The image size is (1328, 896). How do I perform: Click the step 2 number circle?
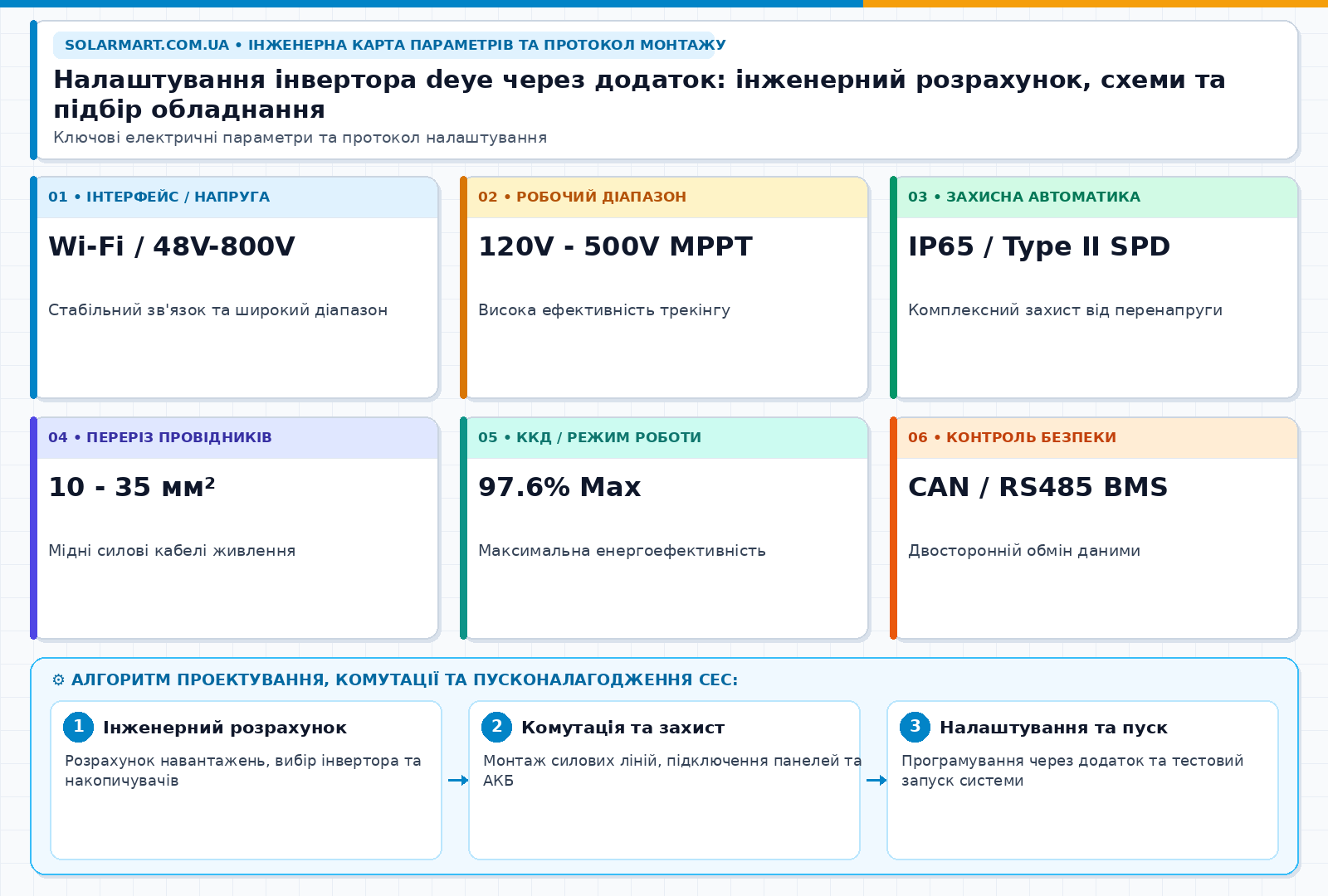tap(496, 727)
